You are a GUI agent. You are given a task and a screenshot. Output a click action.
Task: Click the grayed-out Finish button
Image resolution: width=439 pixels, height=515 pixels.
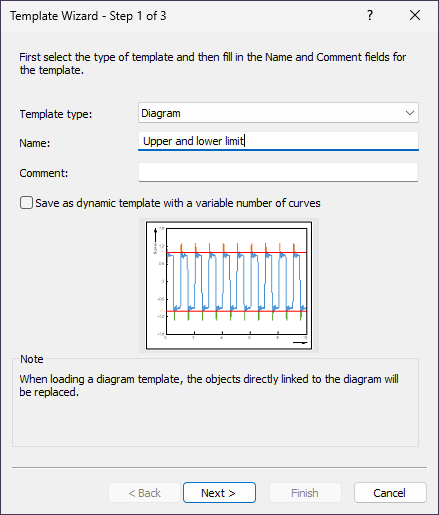coord(305,492)
